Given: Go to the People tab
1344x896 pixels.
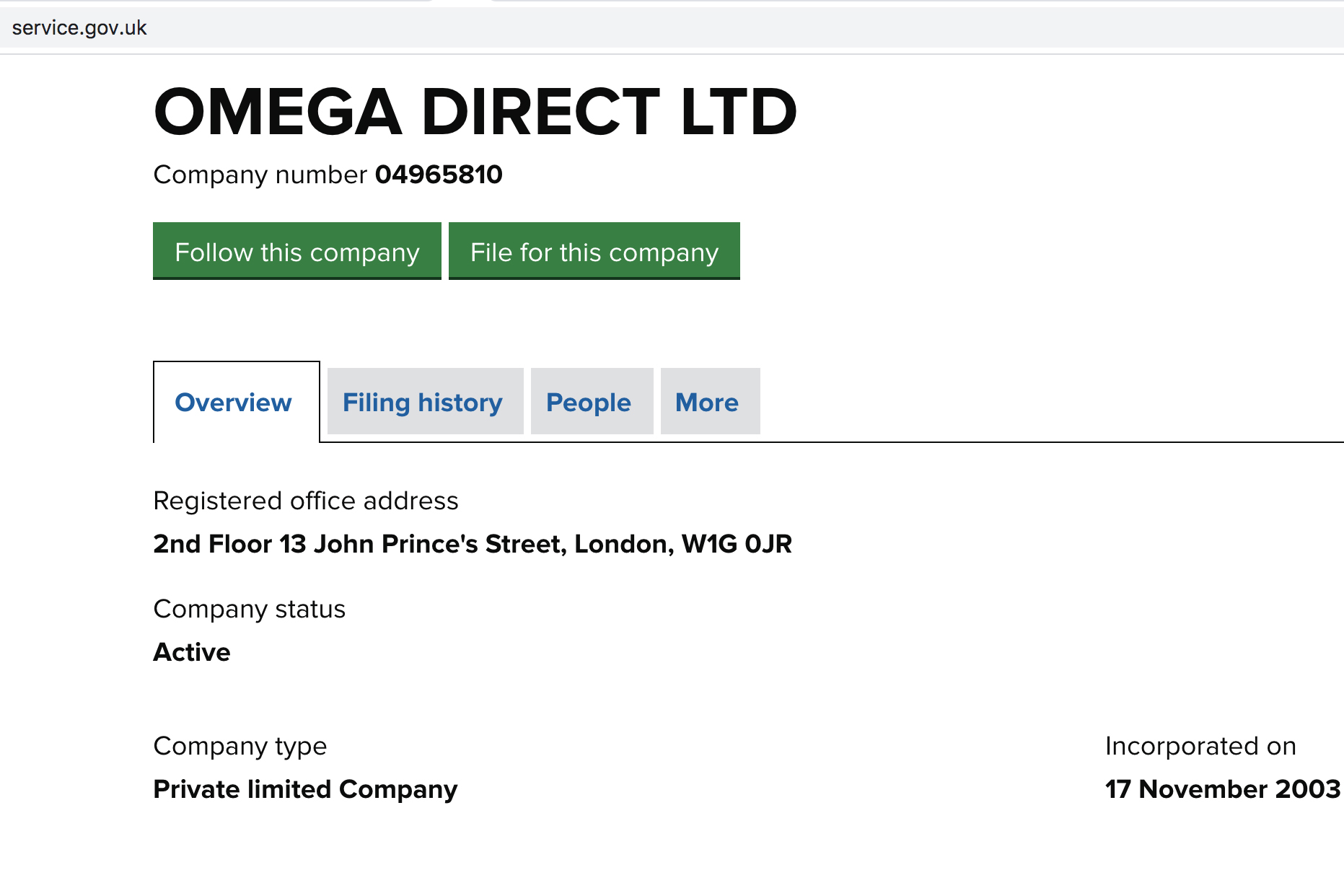Looking at the screenshot, I should click(589, 403).
